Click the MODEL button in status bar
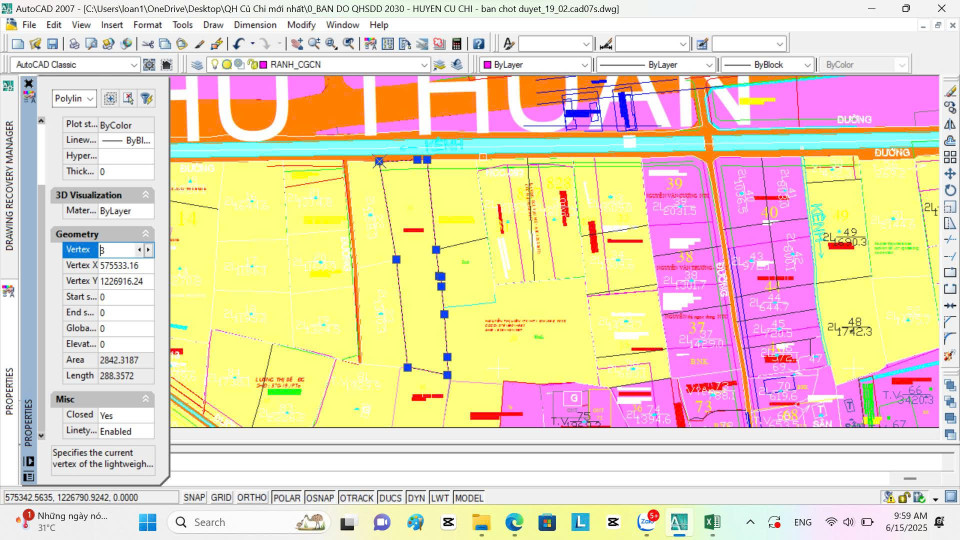 click(x=469, y=498)
